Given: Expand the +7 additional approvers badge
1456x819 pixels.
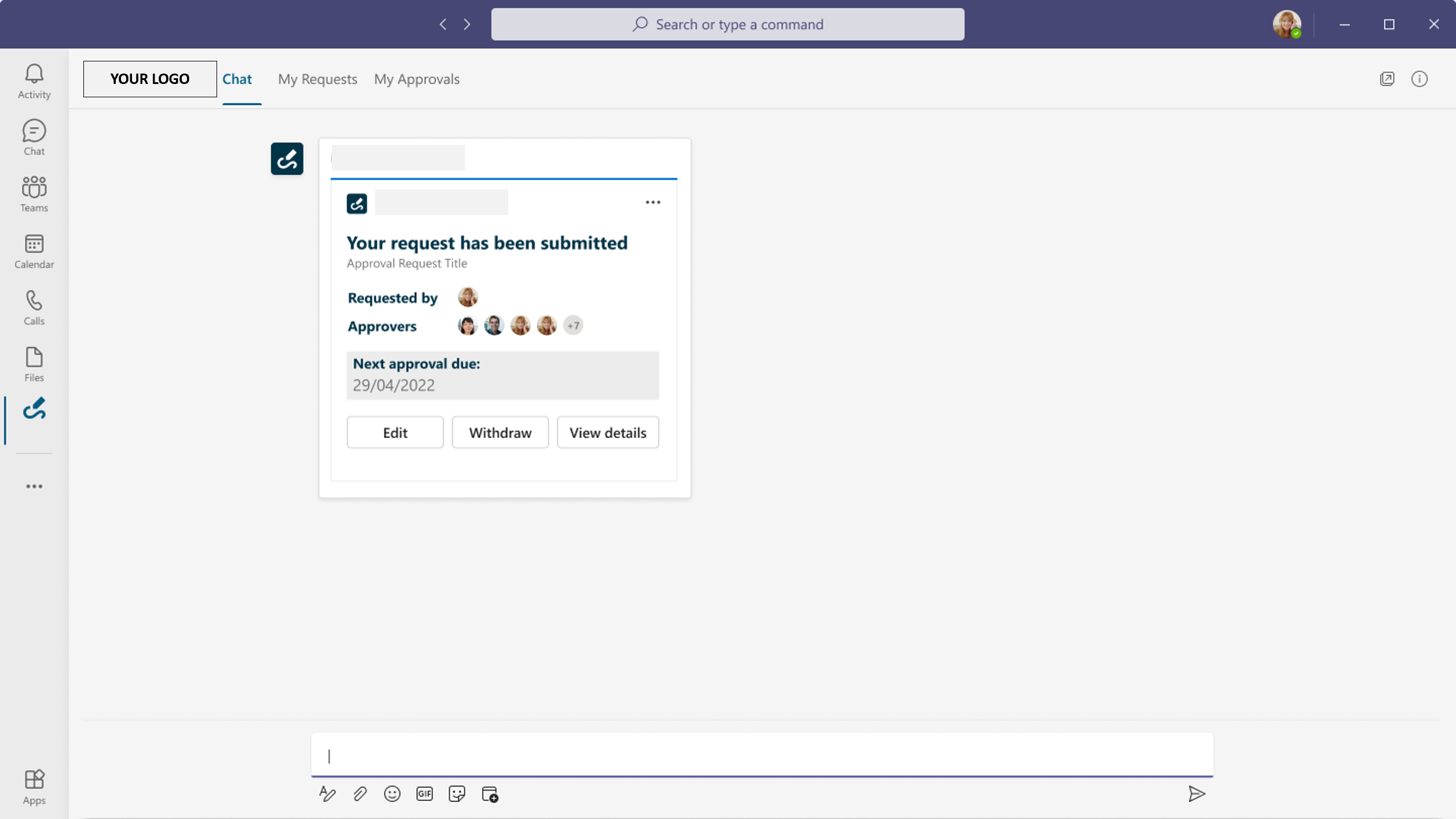Looking at the screenshot, I should click(573, 326).
